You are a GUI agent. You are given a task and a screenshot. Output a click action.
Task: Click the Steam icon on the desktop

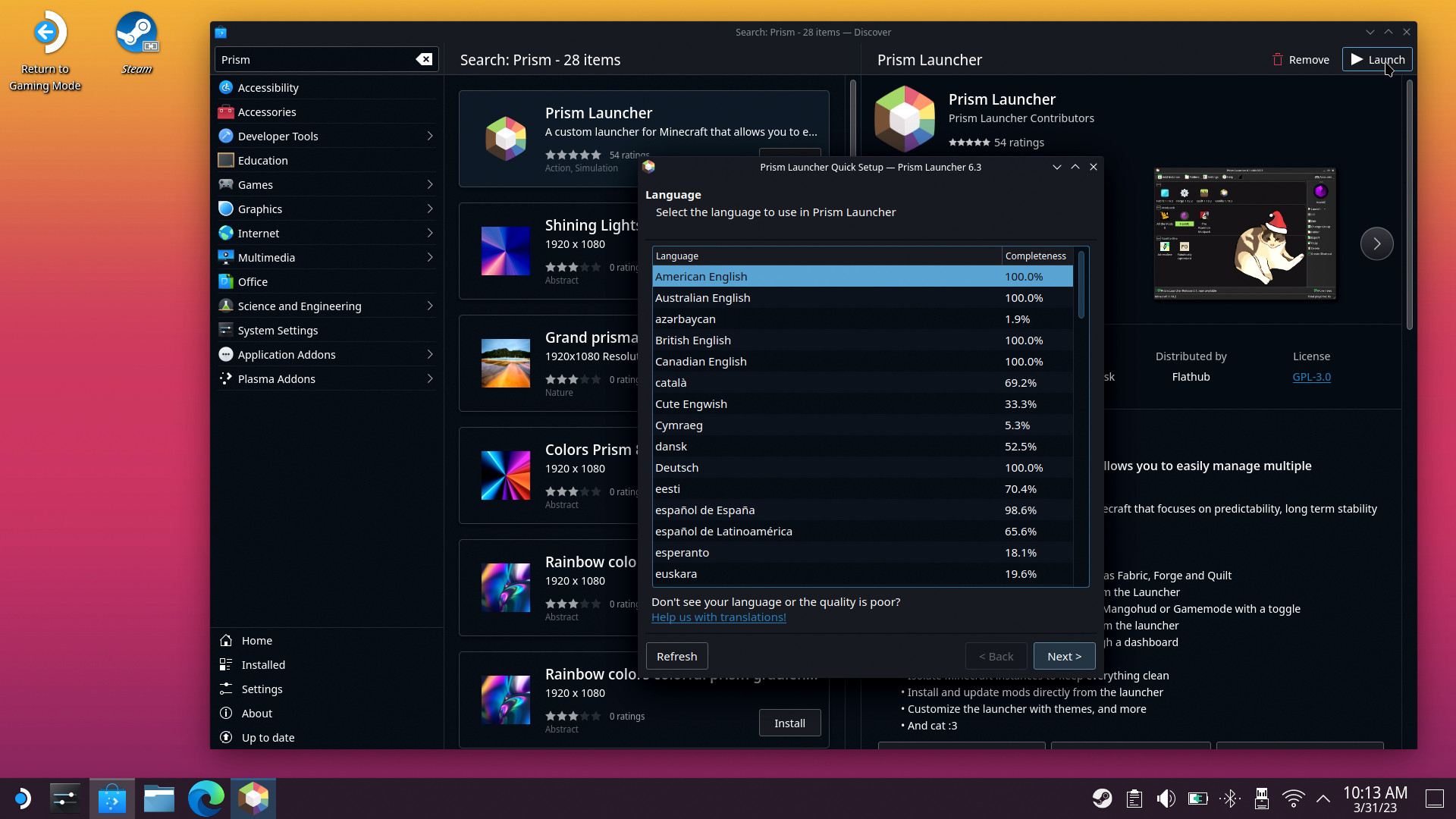pyautogui.click(x=137, y=35)
